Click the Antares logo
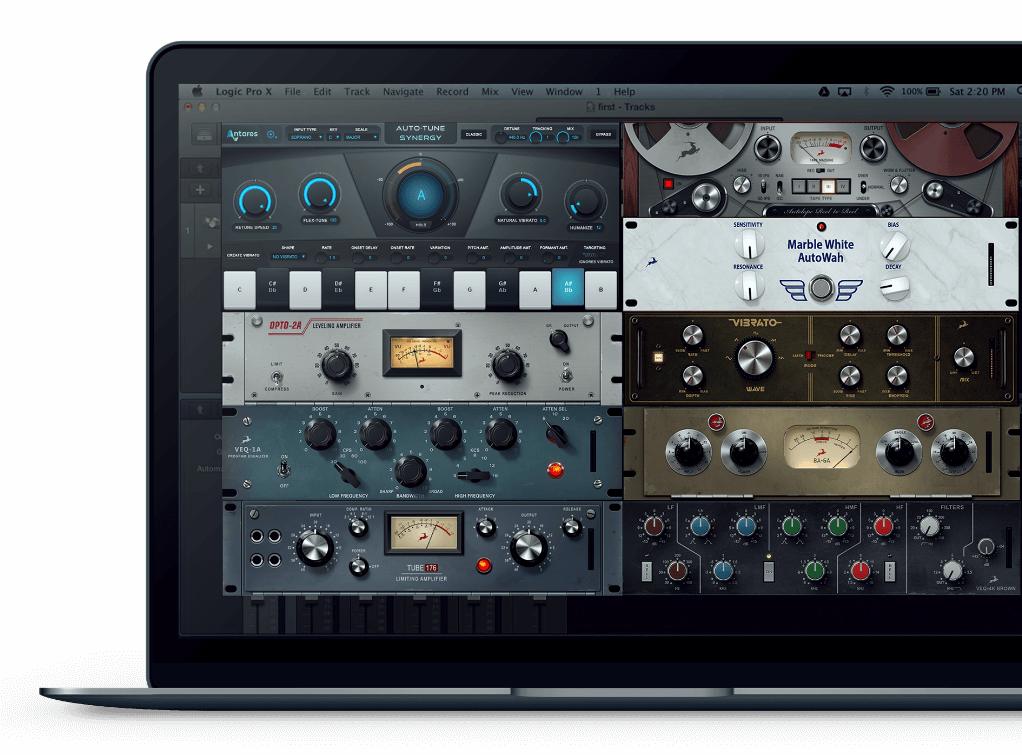 pyautogui.click(x=241, y=134)
